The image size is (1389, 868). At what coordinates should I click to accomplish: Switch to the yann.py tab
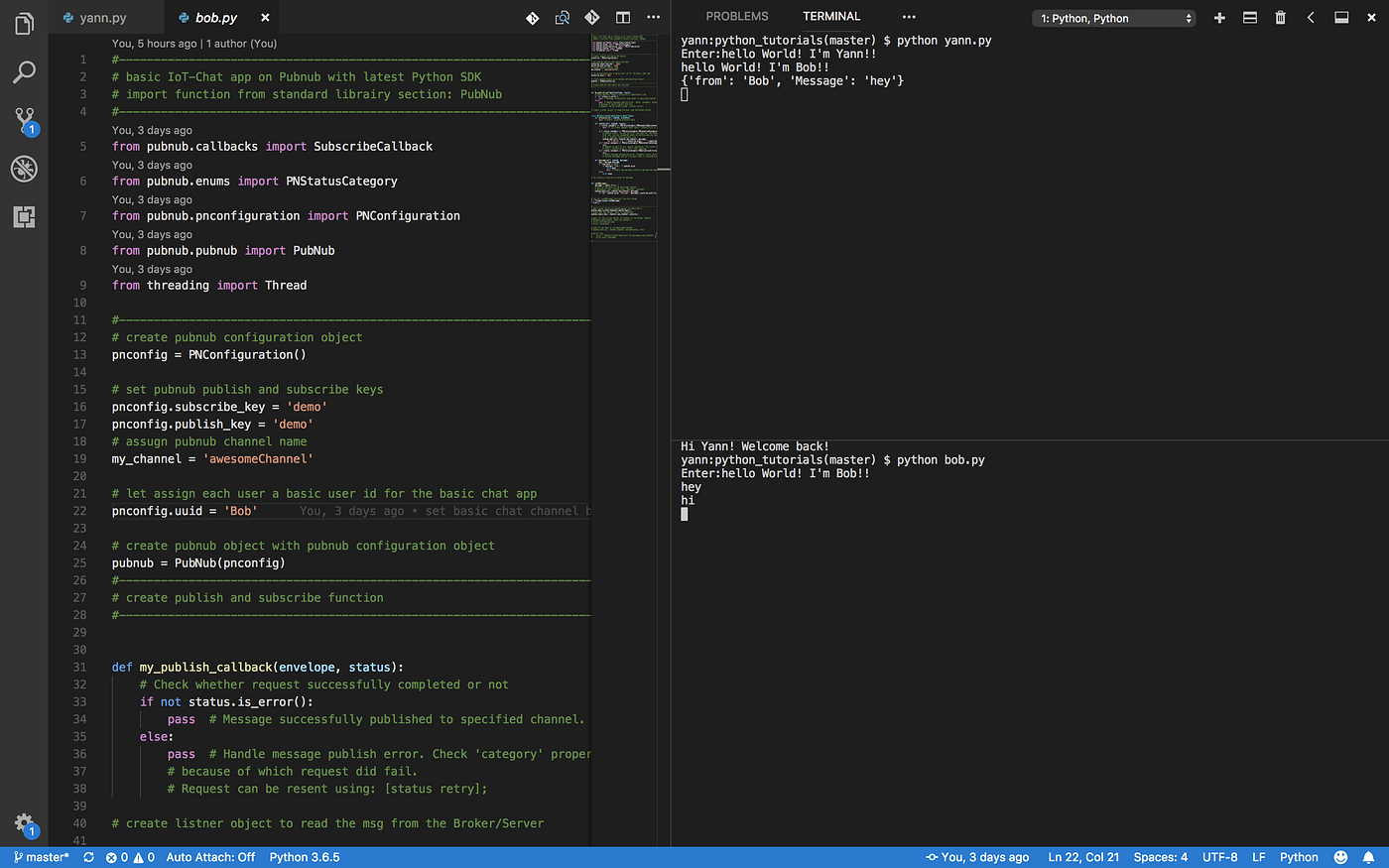pos(102,17)
